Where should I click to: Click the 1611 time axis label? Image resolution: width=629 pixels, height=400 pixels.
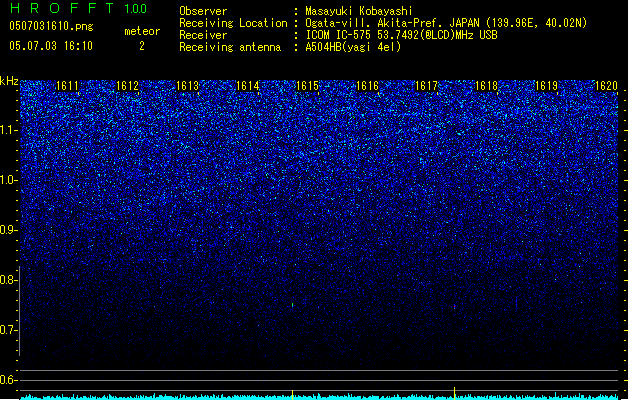click(x=67, y=86)
